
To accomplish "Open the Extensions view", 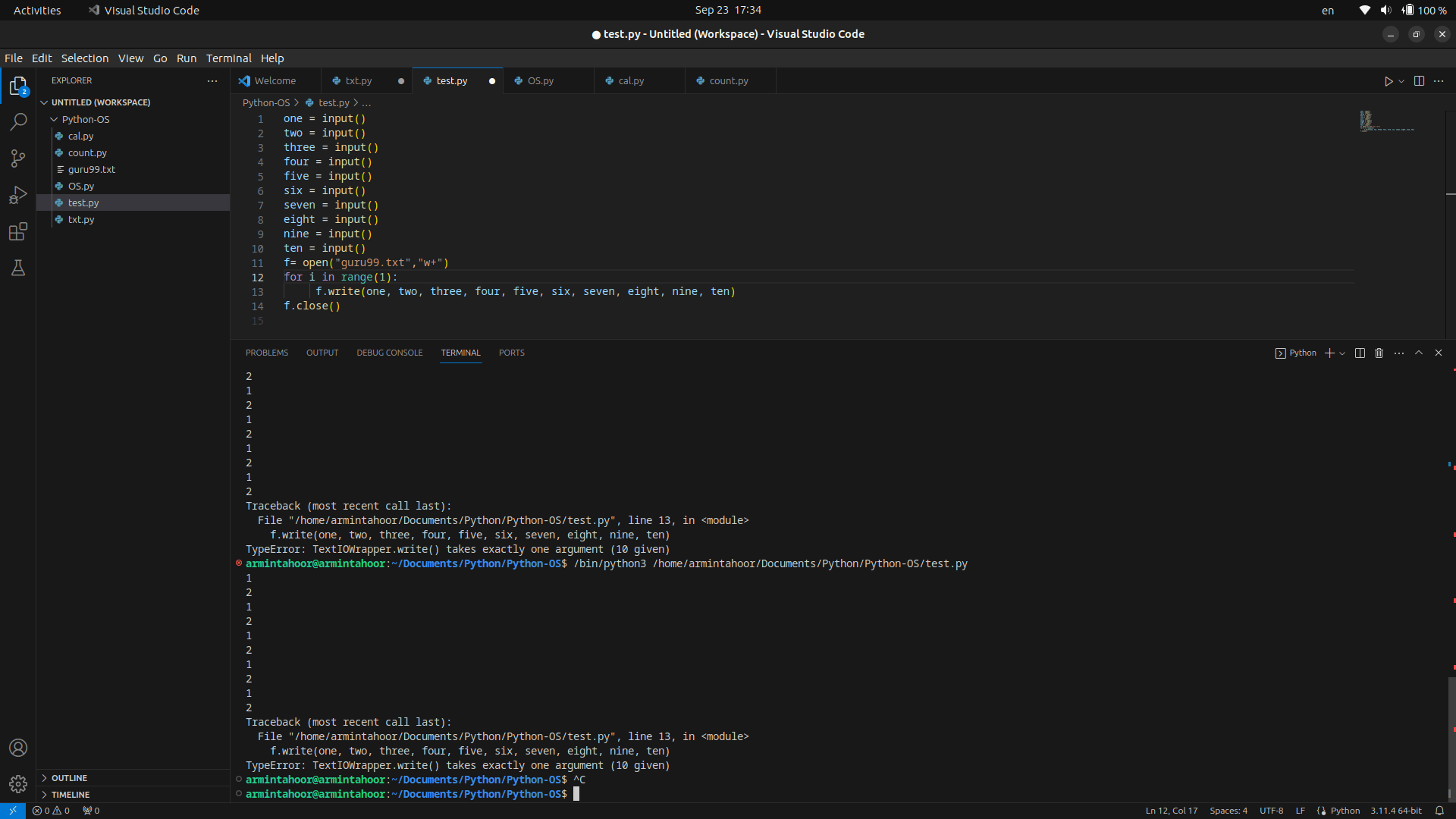I will click(18, 231).
